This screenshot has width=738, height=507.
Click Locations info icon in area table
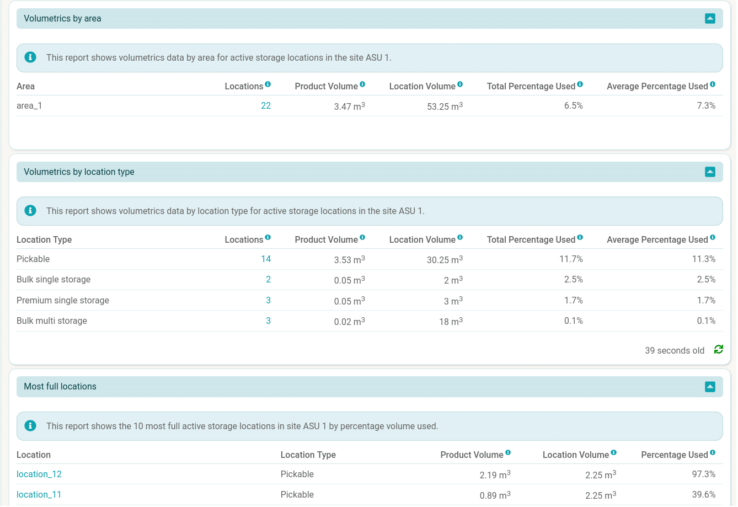click(x=267, y=84)
